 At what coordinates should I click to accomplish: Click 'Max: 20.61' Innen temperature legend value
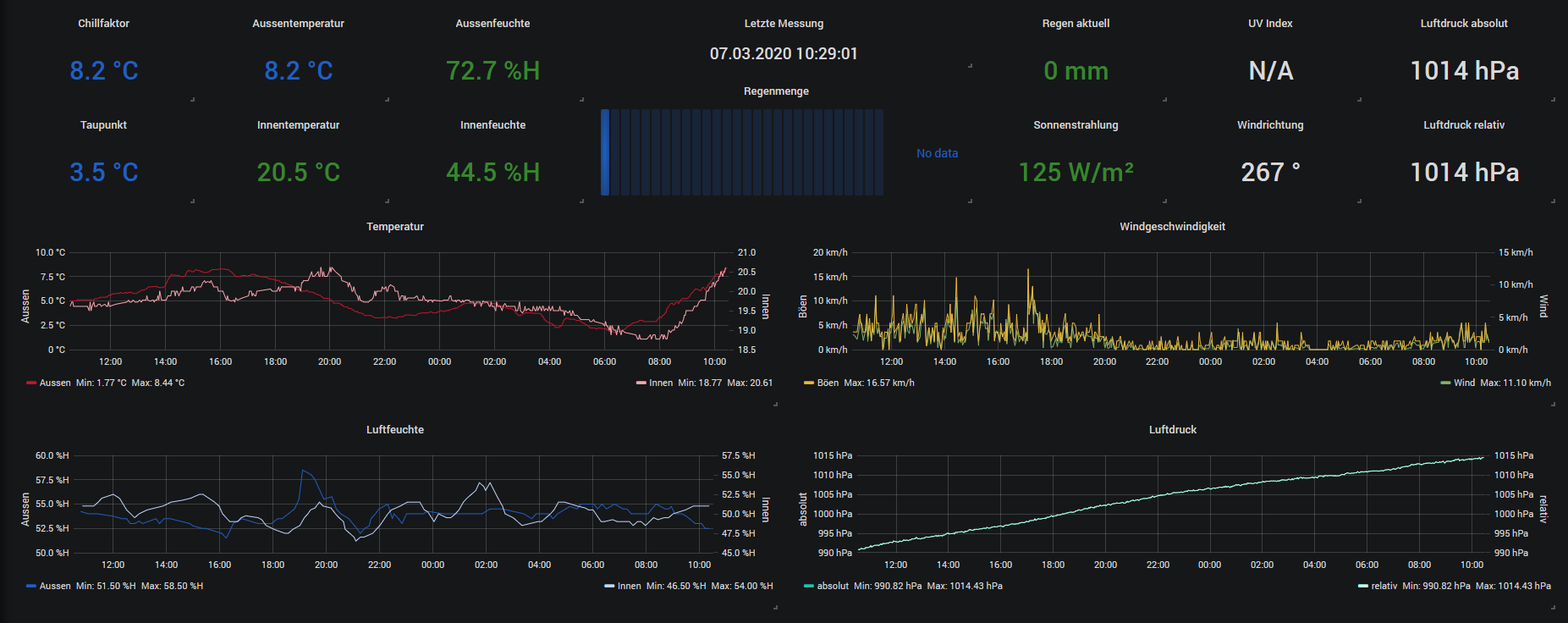point(750,383)
